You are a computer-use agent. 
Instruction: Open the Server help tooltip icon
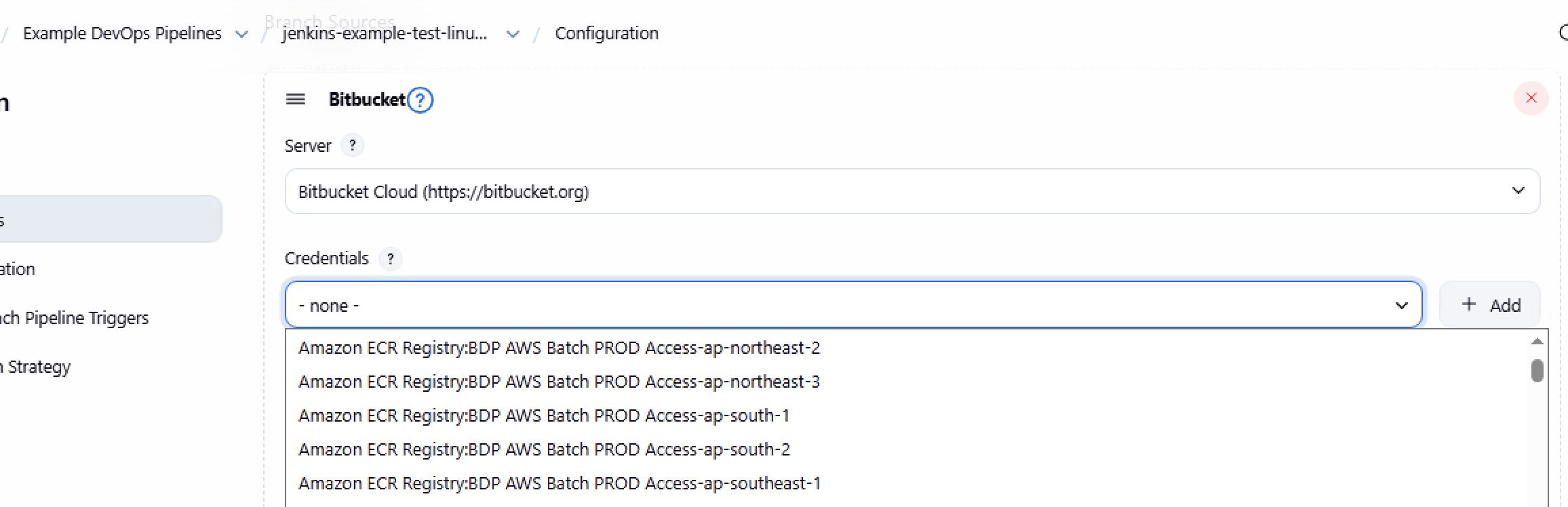[x=352, y=146]
